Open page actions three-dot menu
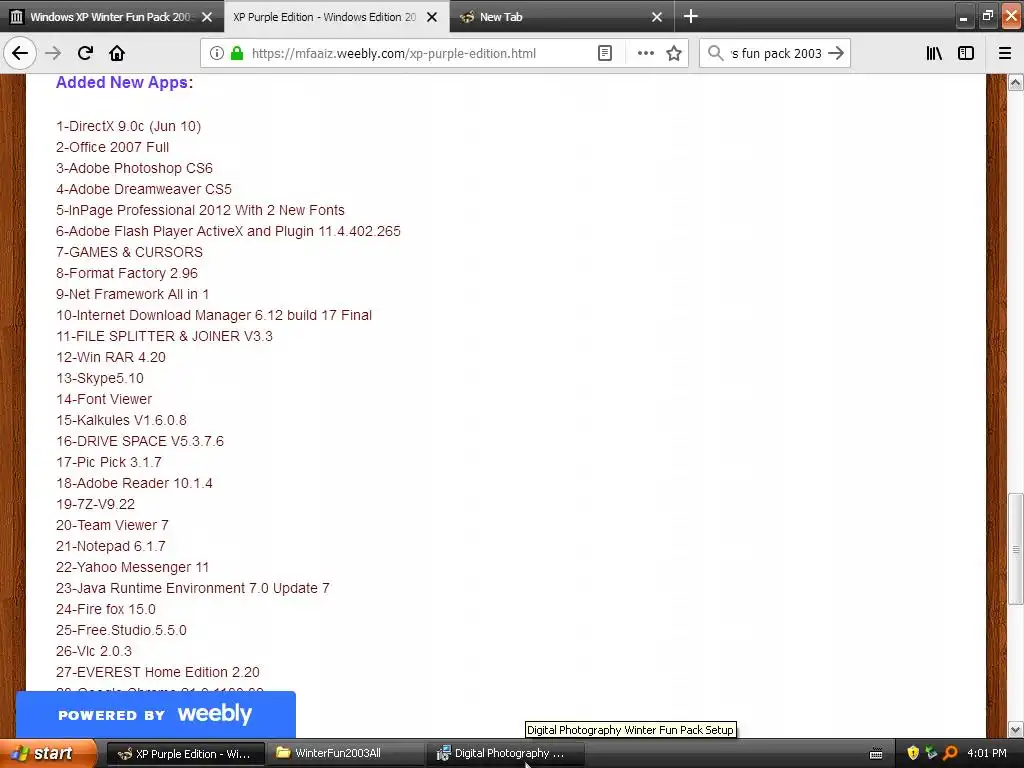 (645, 54)
